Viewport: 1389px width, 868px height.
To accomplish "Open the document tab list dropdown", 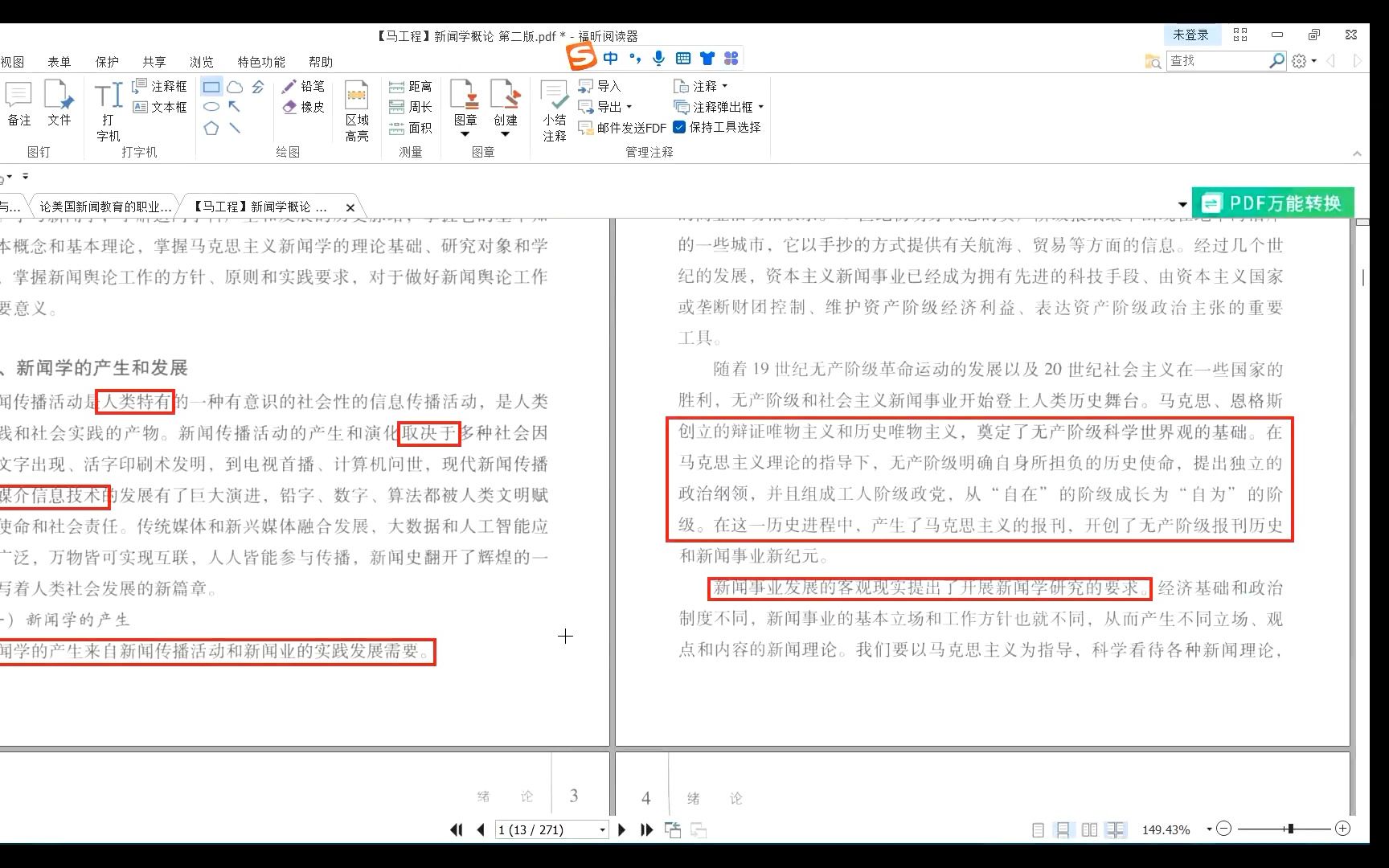I will (x=1182, y=205).
